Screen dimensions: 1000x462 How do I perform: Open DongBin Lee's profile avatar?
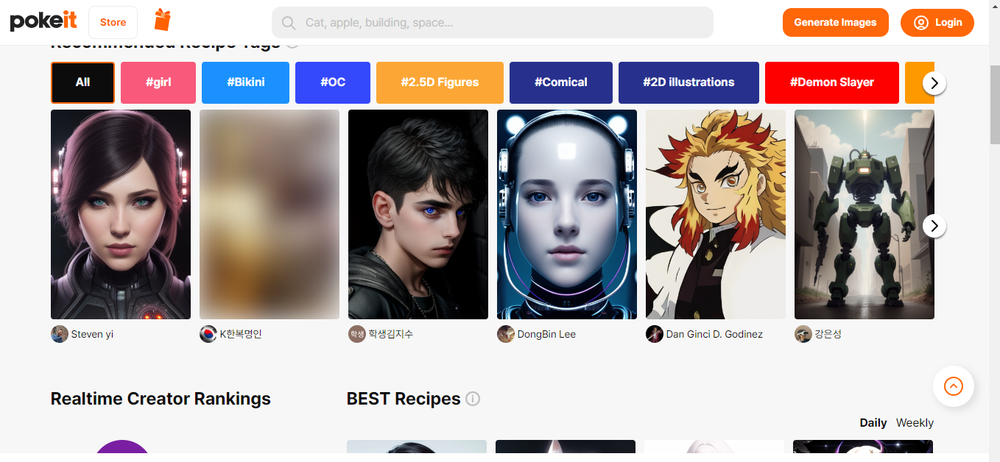505,334
